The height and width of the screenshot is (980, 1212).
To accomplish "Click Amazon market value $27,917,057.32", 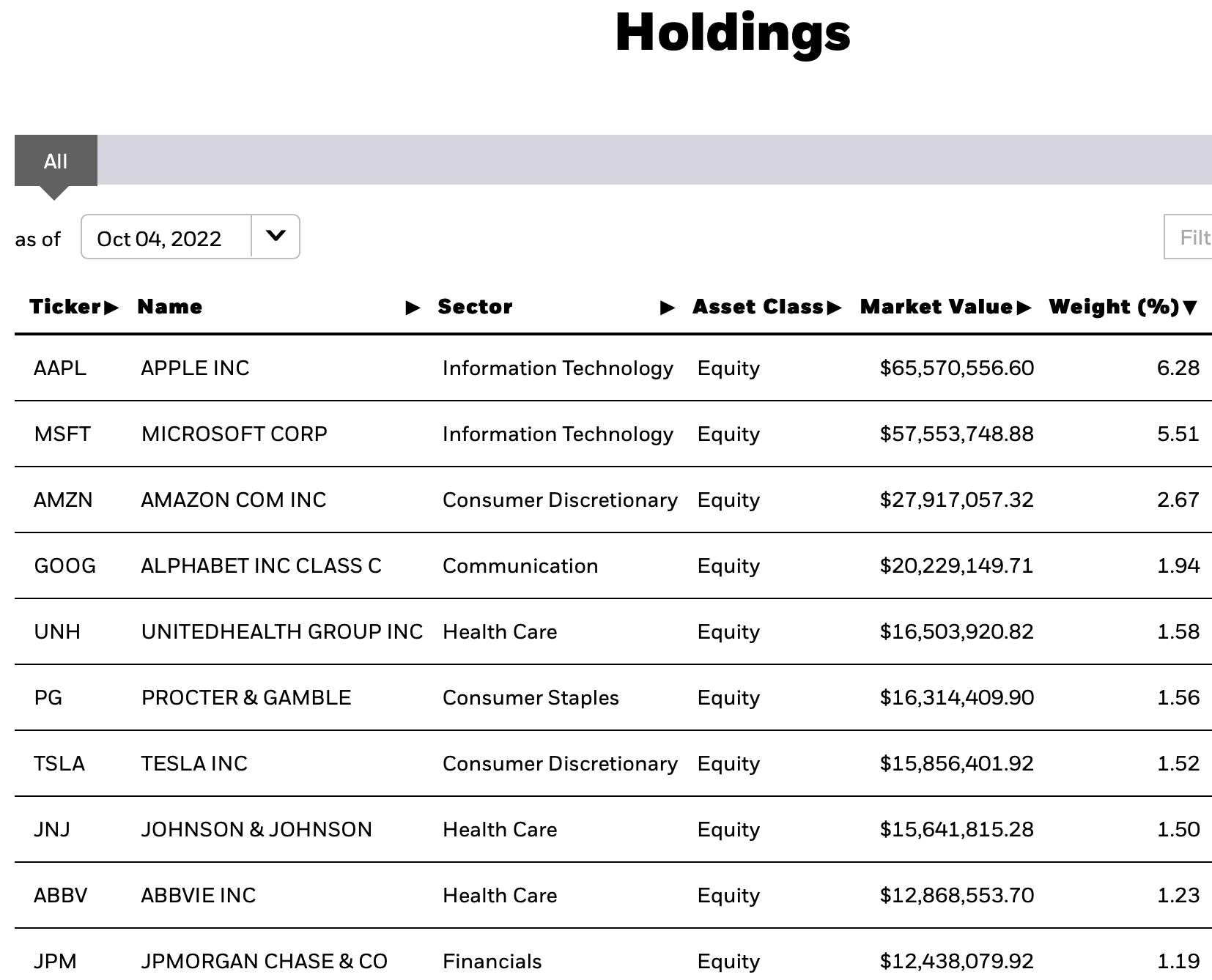I will [957, 500].
